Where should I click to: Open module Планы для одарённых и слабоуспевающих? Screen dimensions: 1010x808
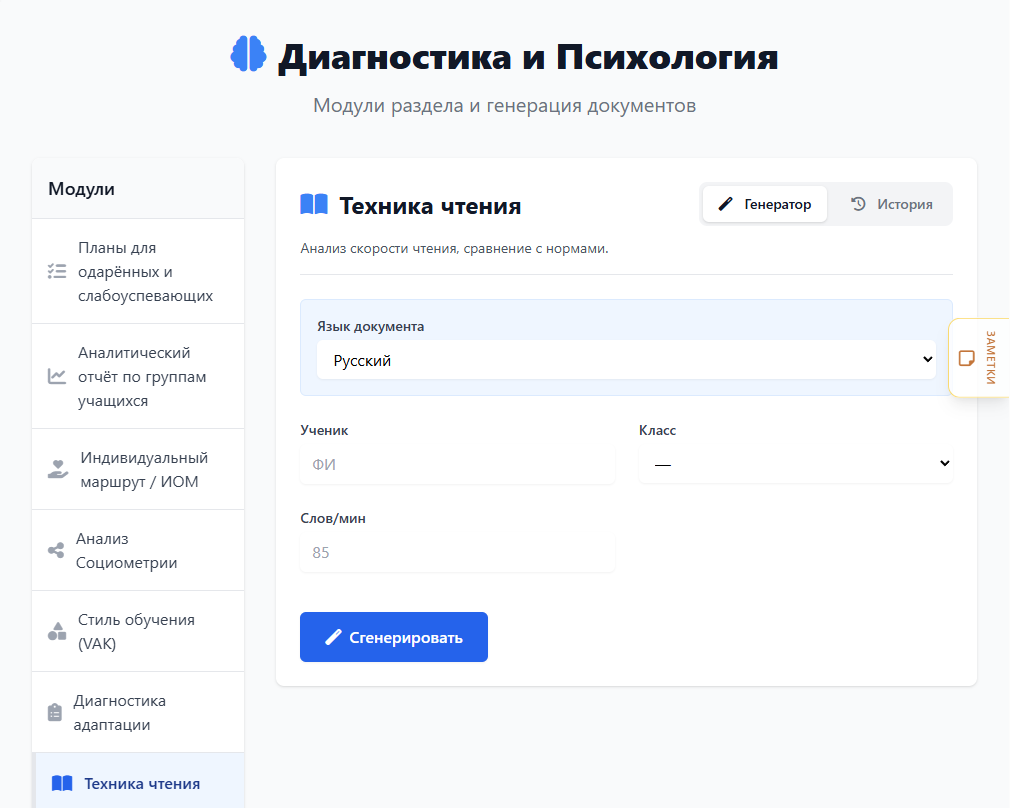(138, 271)
